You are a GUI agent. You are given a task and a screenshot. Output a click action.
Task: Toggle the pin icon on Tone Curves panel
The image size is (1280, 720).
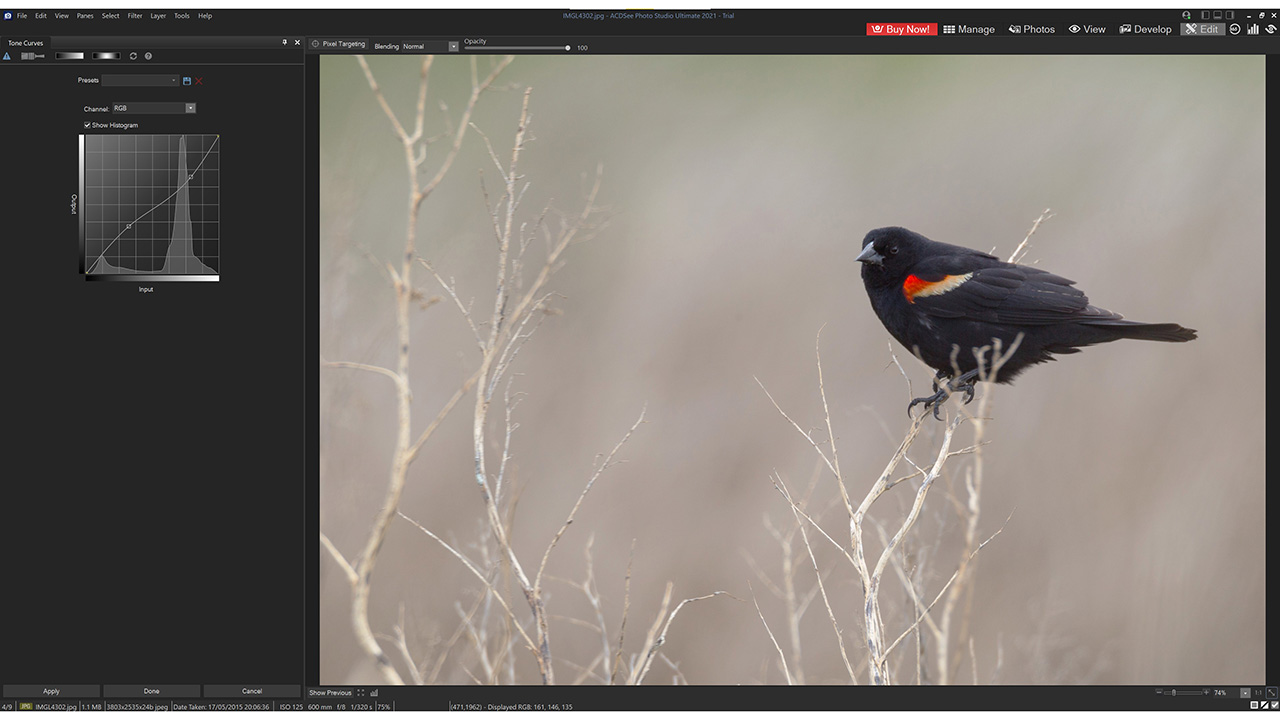click(x=285, y=42)
